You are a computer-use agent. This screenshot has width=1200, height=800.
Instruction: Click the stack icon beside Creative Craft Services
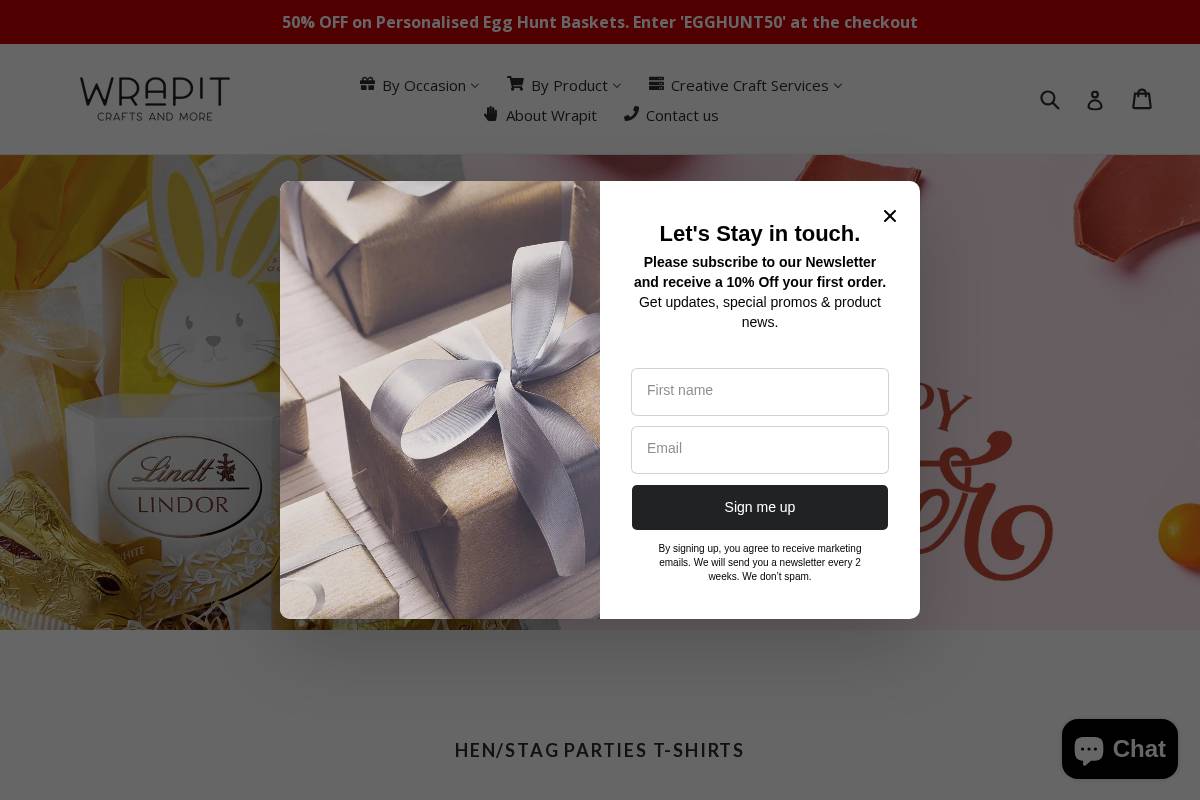click(656, 84)
